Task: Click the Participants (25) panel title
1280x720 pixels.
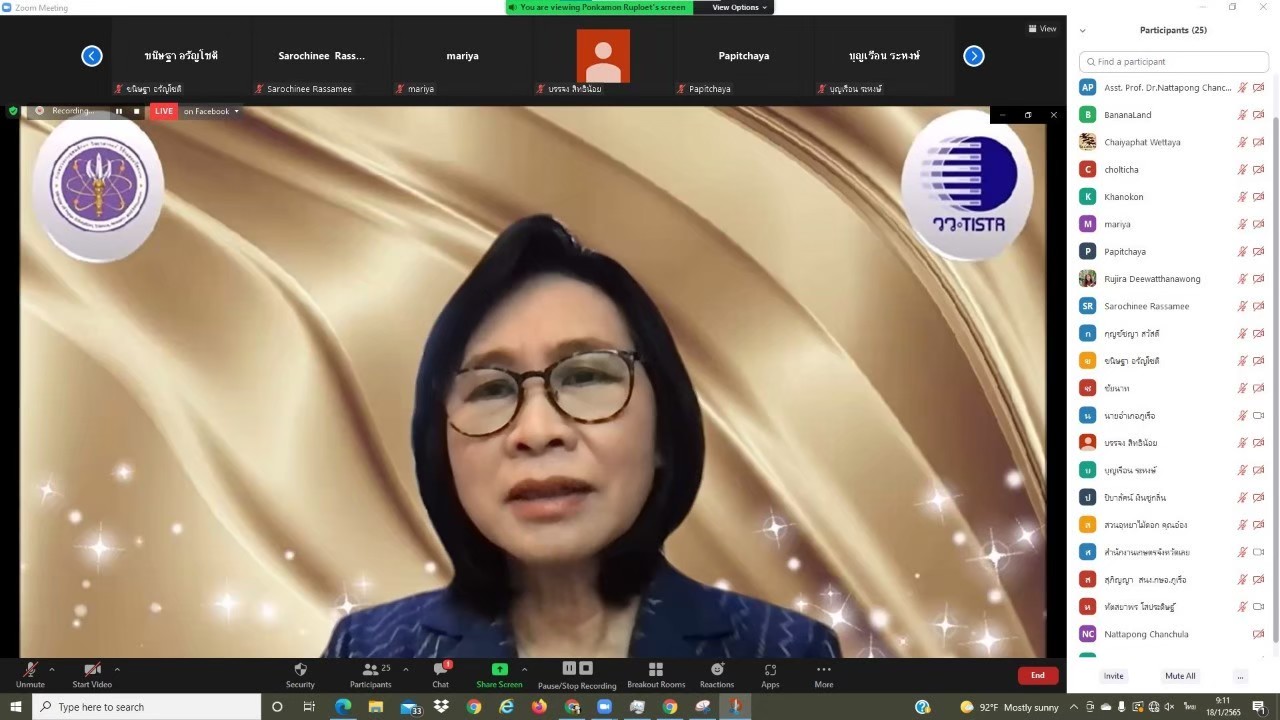Action: (1173, 30)
